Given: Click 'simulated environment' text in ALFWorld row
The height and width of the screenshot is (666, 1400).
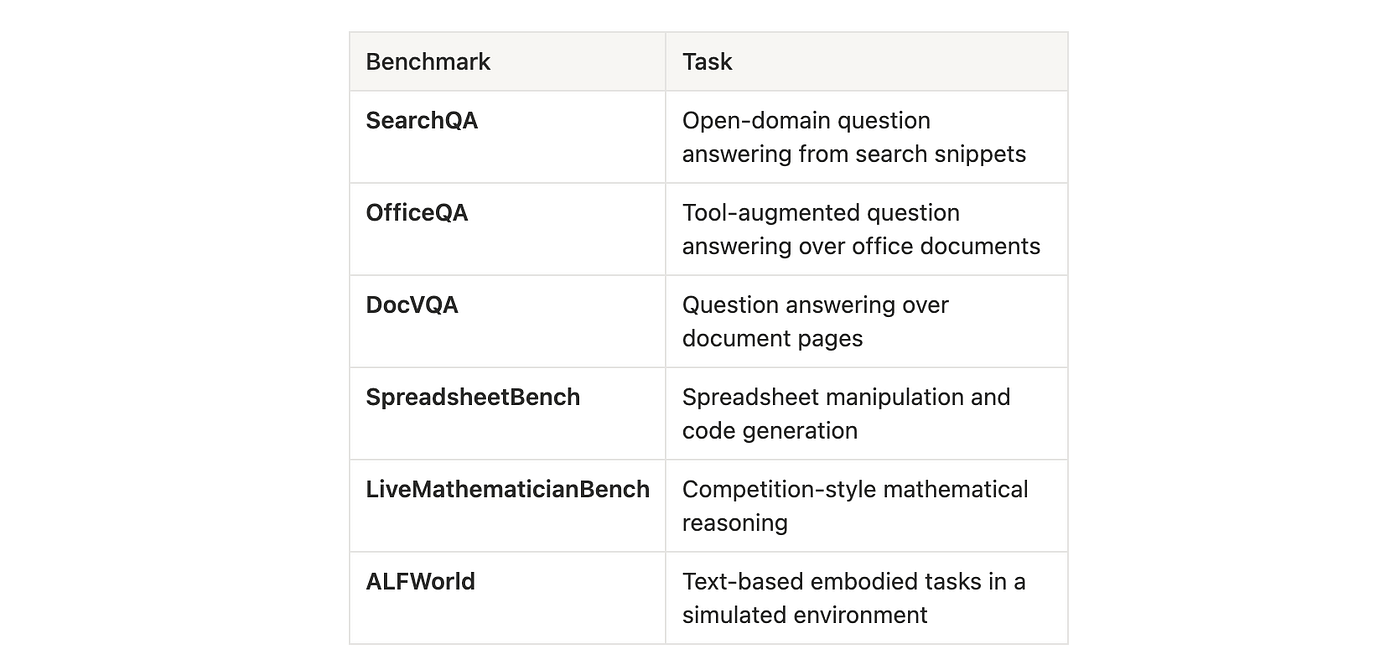Looking at the screenshot, I should pos(805,614).
